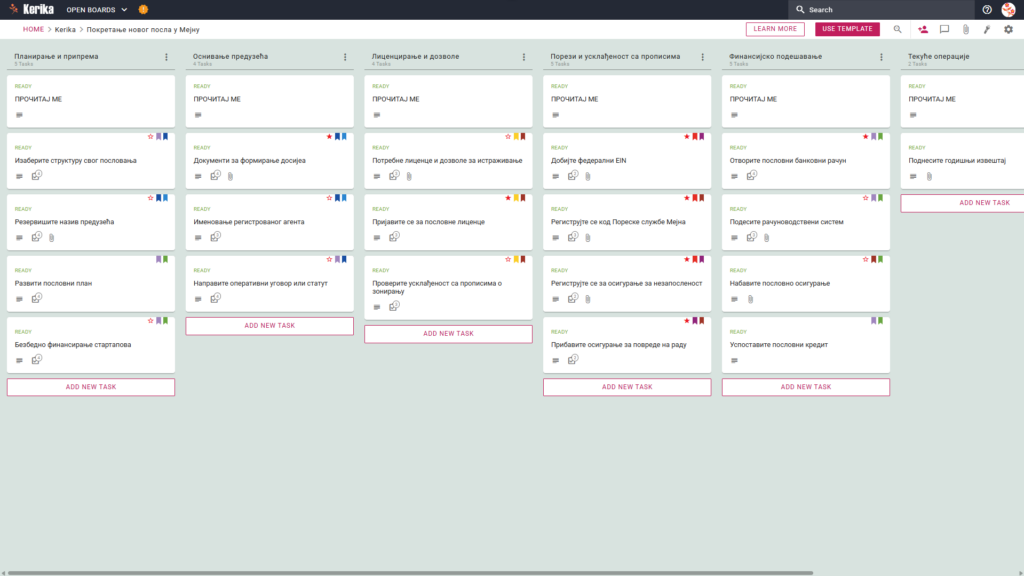The image size is (1024, 576).
Task: Open checklist icon on Пријавите се за пословне лиценце
Action: pos(394,237)
